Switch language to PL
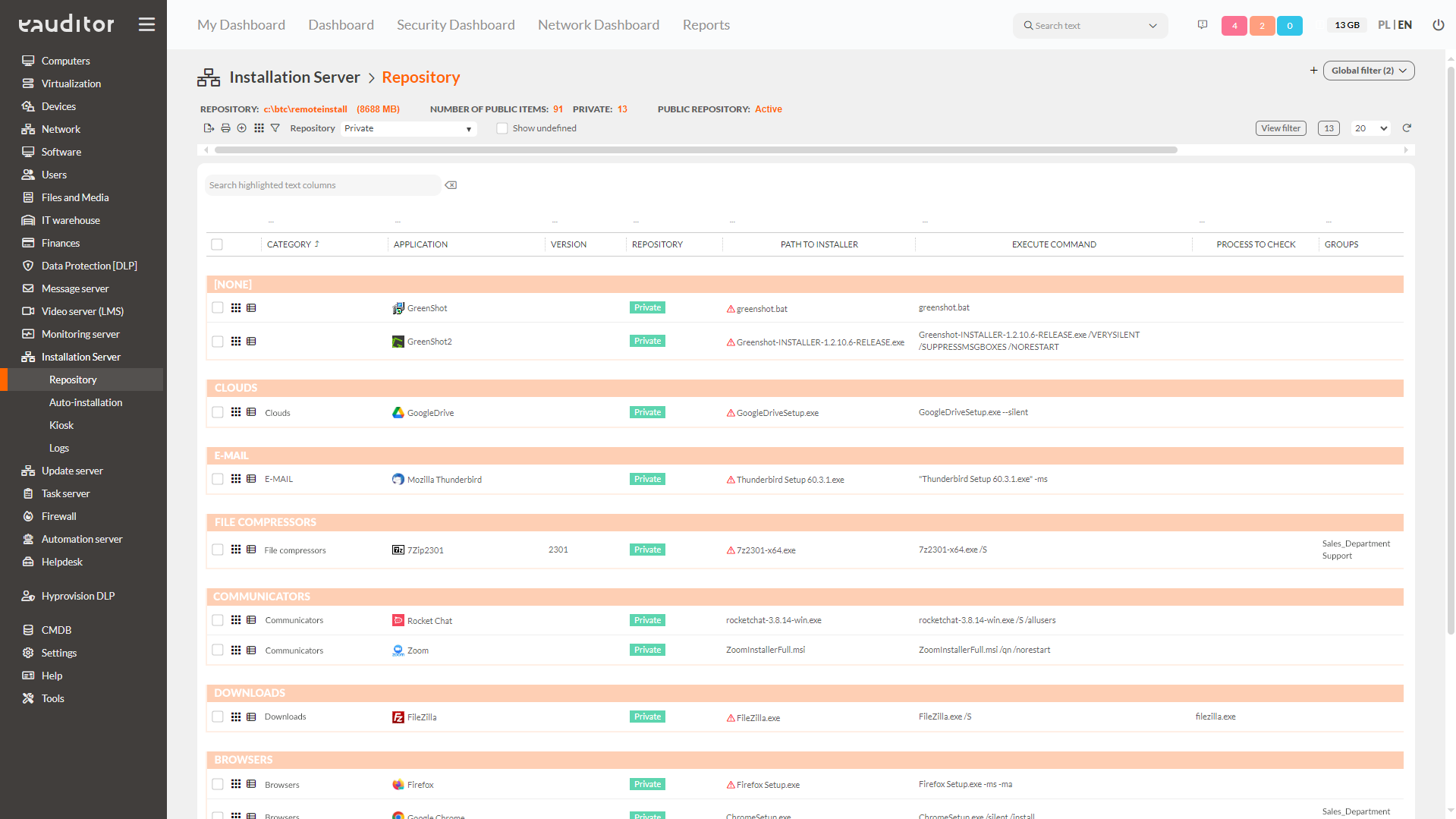This screenshot has height=819, width=1456. coord(1384,25)
